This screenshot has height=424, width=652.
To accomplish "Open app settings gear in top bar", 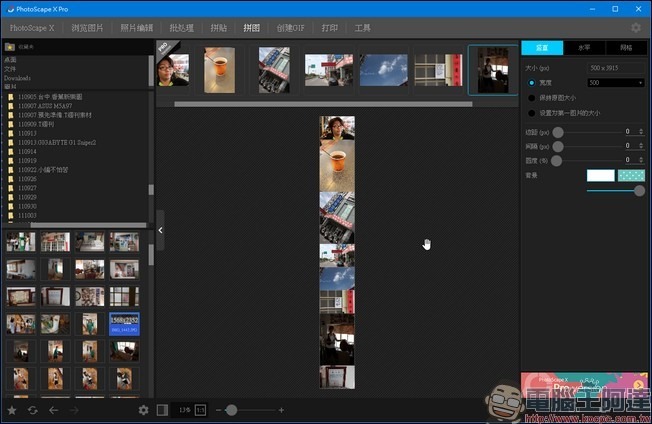I will pyautogui.click(x=636, y=28).
